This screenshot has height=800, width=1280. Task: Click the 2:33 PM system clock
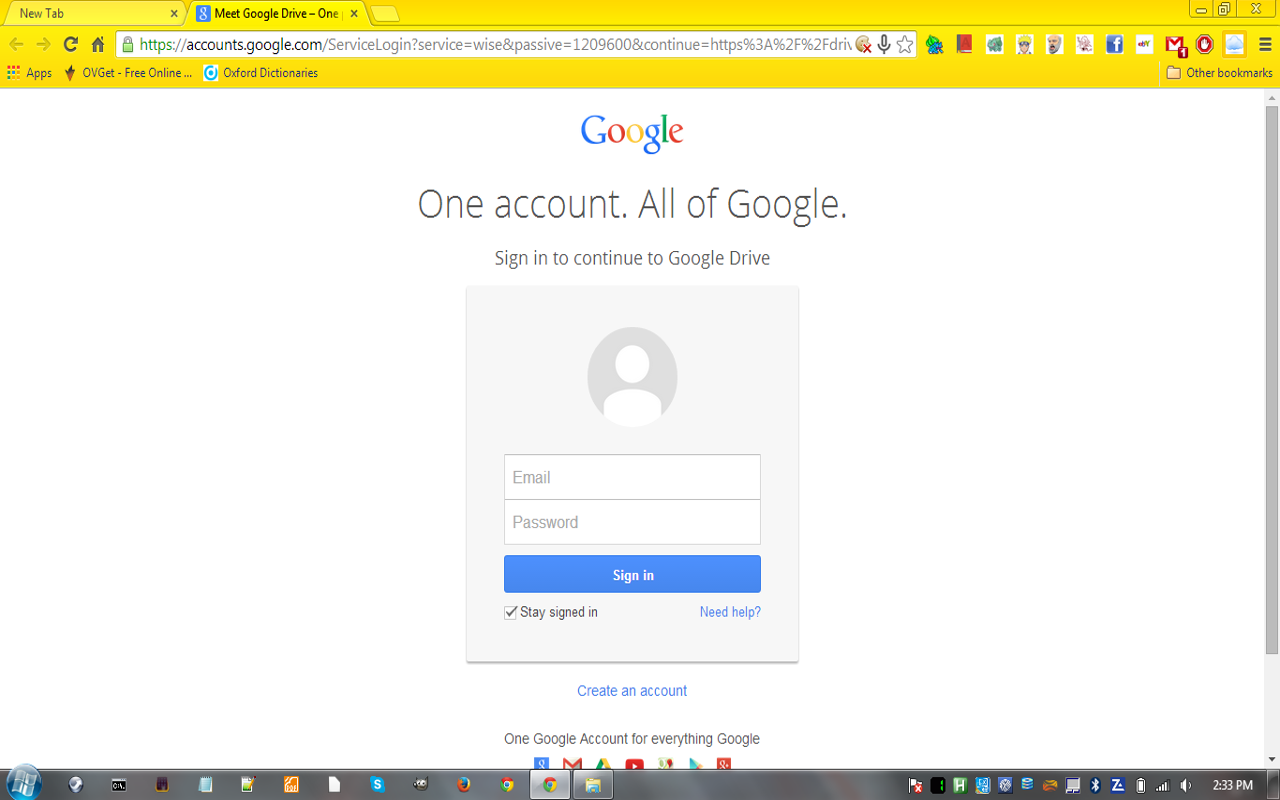click(1232, 785)
